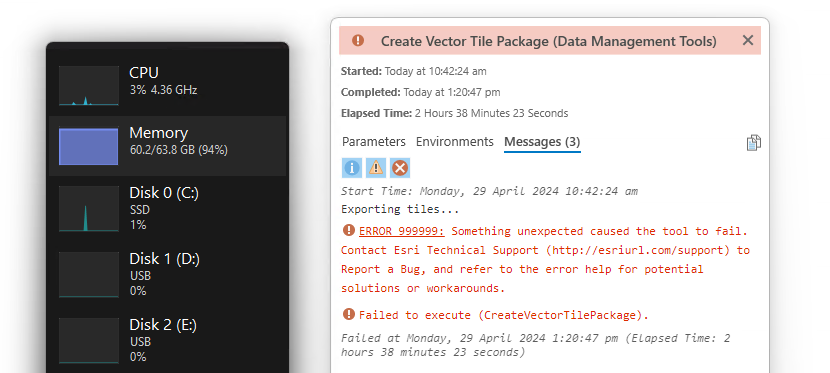Click the 'Exporting tiles...' message
Image resolution: width=830 pixels, height=373 pixels.
[400, 209]
